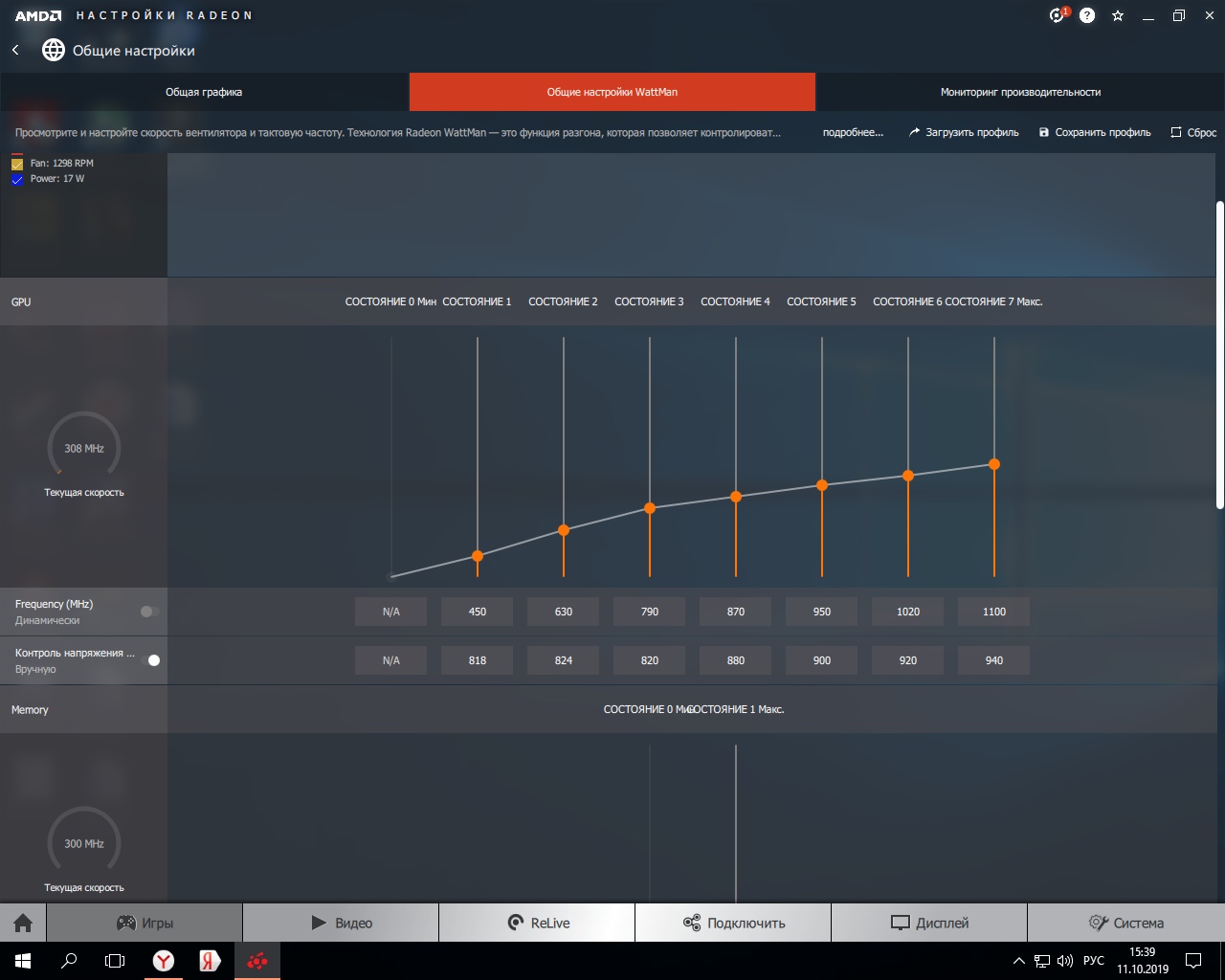Switch to the Общая графика tab

[204, 92]
